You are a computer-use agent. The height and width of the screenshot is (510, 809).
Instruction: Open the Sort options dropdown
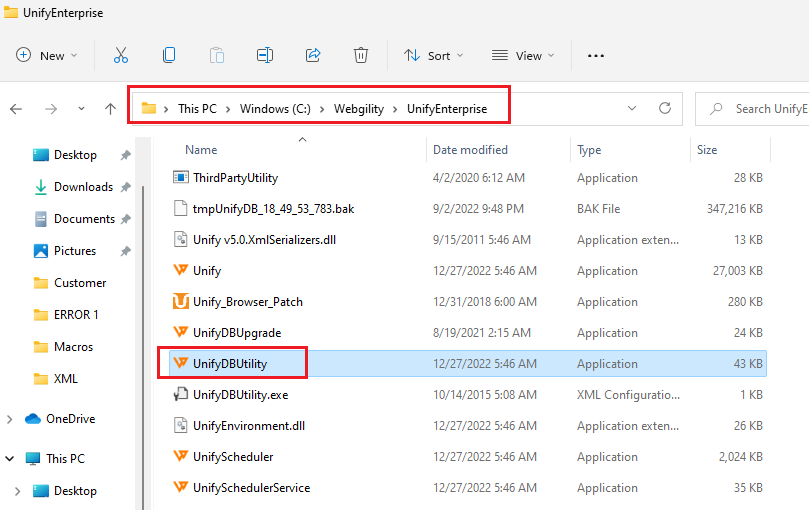pos(433,55)
